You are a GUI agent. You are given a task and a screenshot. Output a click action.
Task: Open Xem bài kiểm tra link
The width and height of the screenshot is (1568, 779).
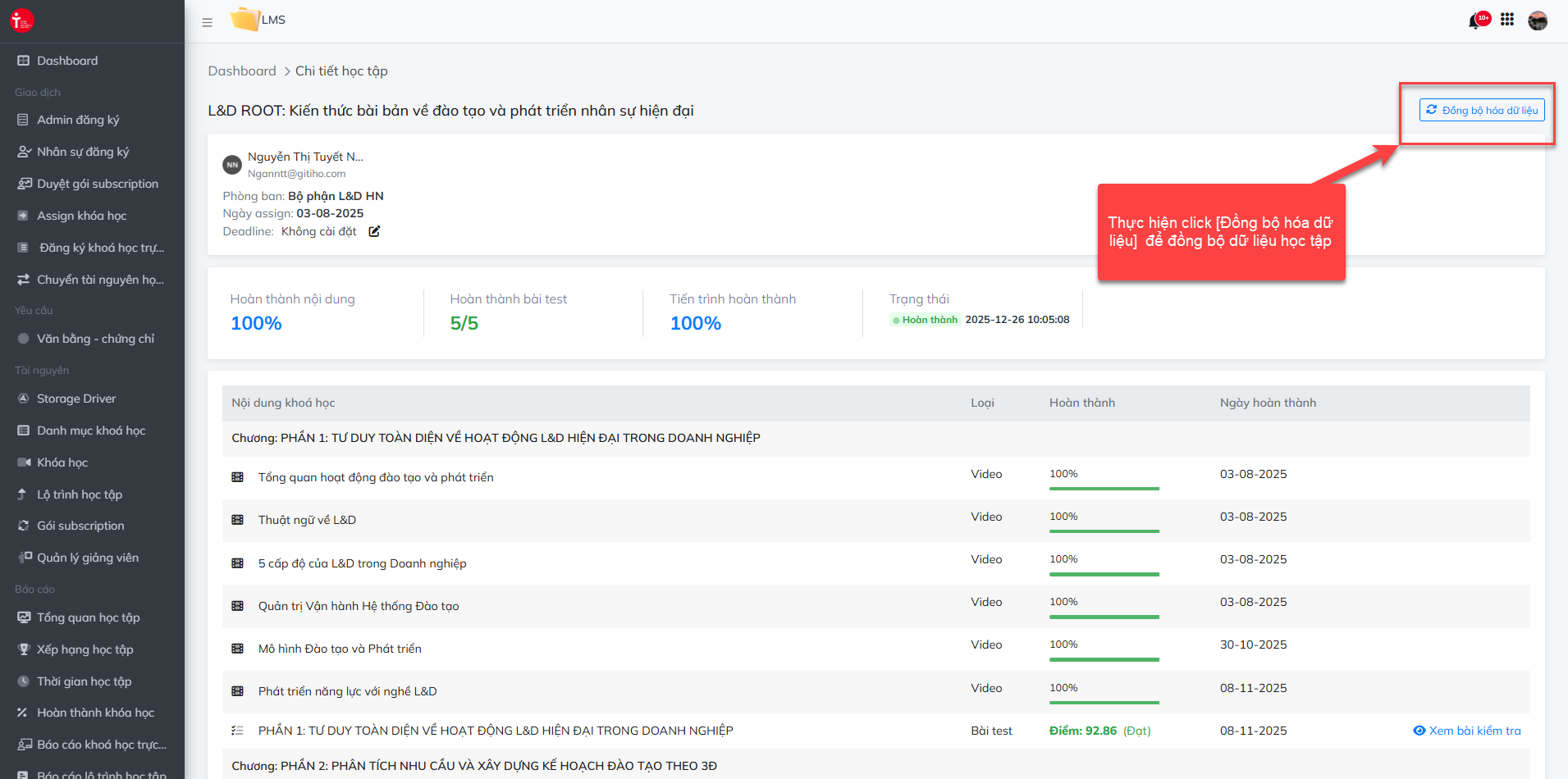coord(1467,731)
